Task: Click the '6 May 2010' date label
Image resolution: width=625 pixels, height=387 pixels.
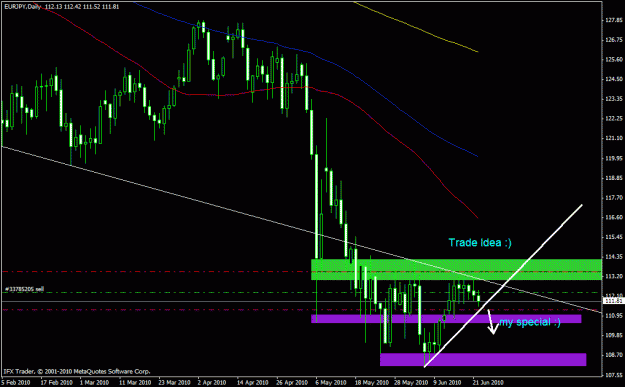Action: 330,383
